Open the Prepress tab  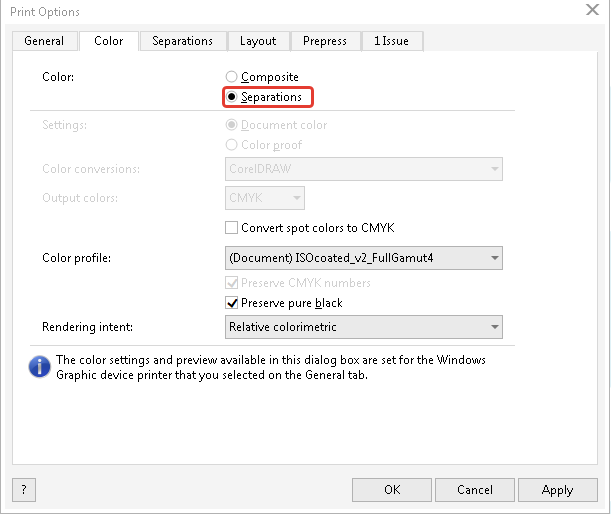pos(324,41)
